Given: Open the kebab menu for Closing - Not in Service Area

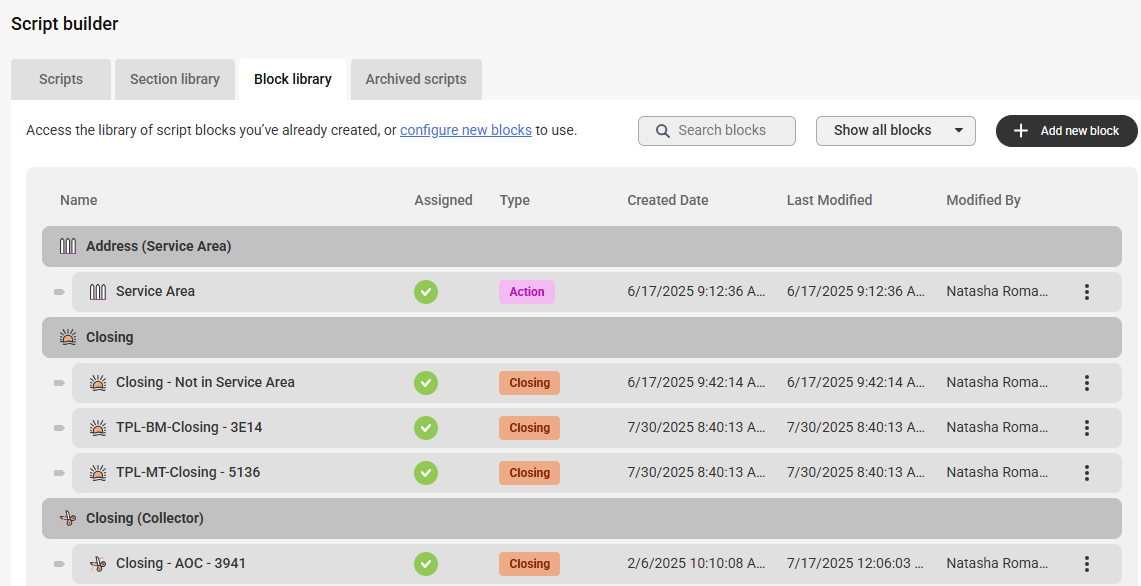Looking at the screenshot, I should (1086, 383).
